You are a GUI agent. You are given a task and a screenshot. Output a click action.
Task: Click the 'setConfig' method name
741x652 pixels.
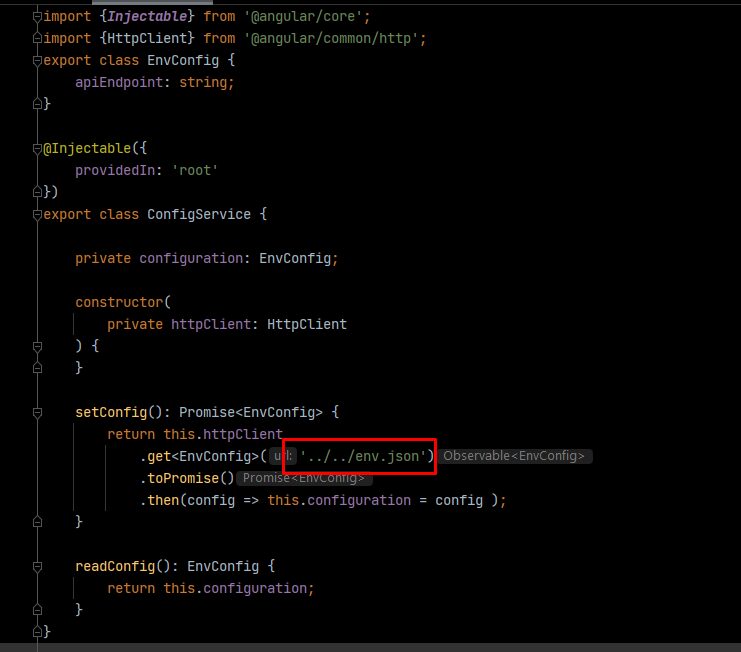111,412
